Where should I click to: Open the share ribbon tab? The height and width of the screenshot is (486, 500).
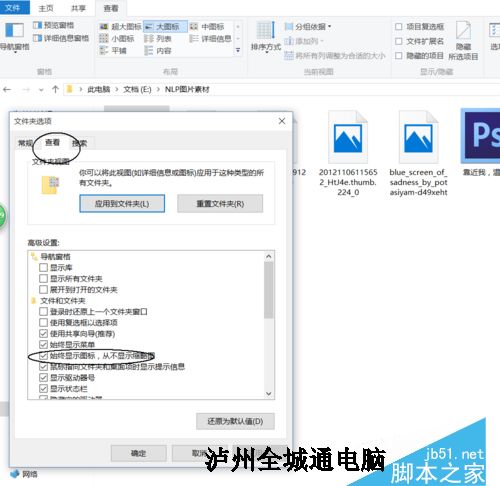click(78, 8)
